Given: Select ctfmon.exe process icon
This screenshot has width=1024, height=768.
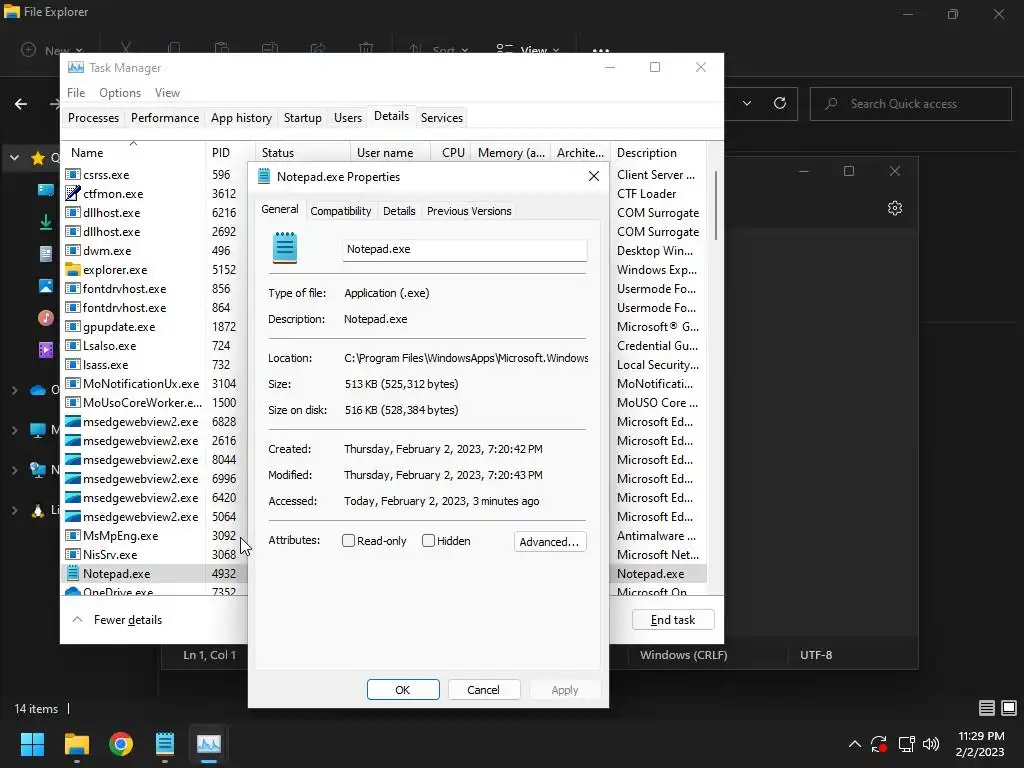Looking at the screenshot, I should tap(72, 193).
